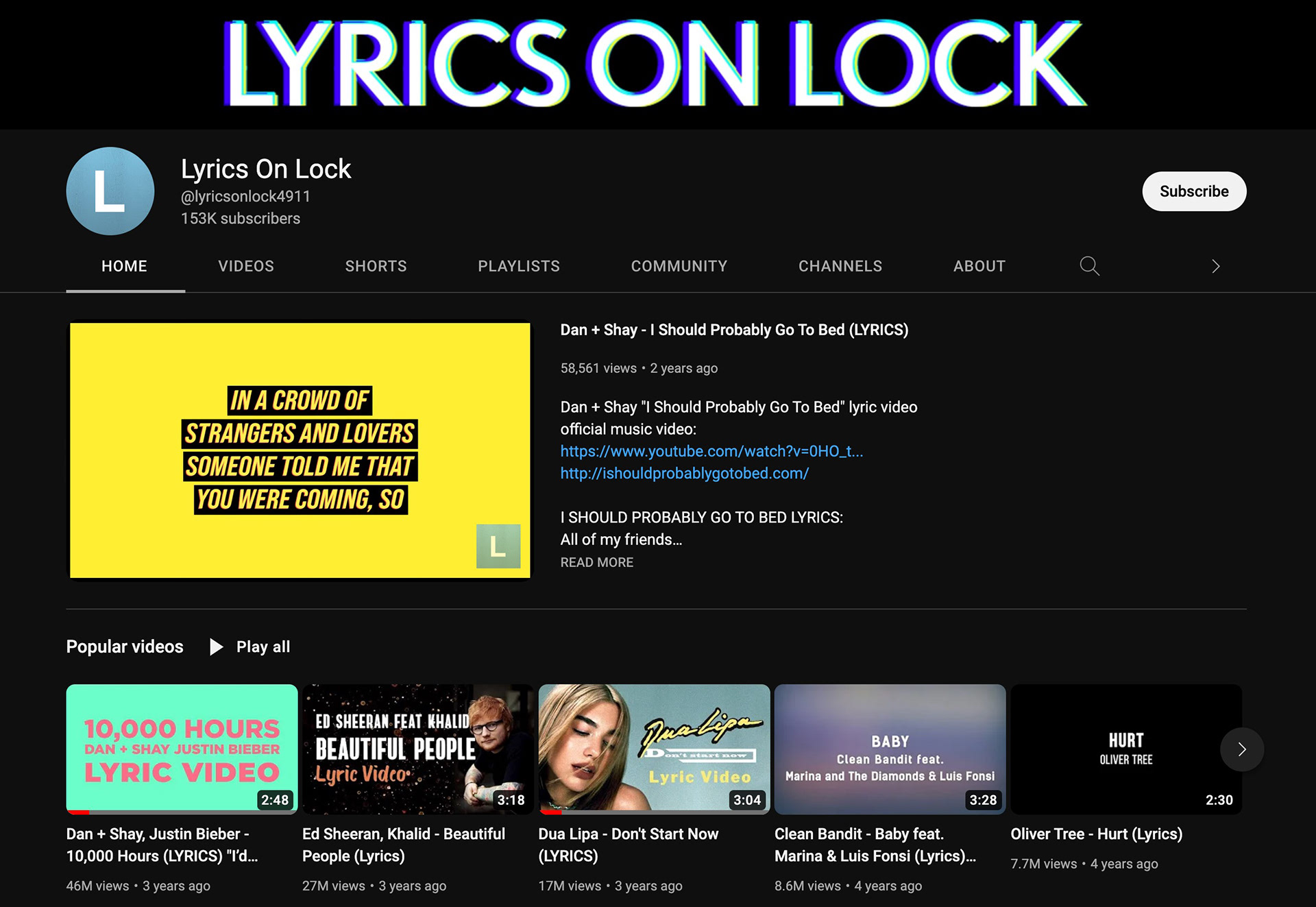Expand description with READ MORE

point(597,562)
